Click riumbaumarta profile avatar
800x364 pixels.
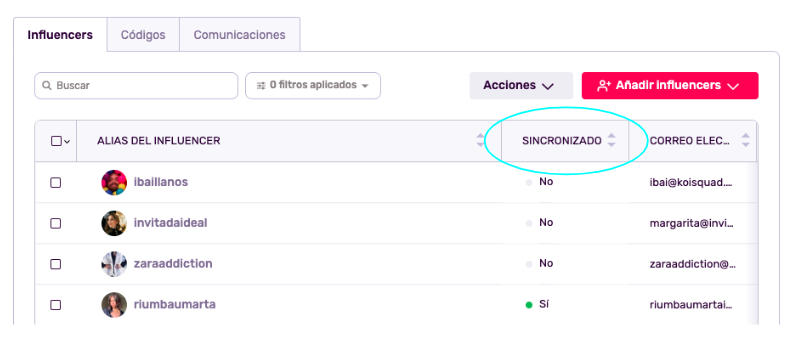114,305
